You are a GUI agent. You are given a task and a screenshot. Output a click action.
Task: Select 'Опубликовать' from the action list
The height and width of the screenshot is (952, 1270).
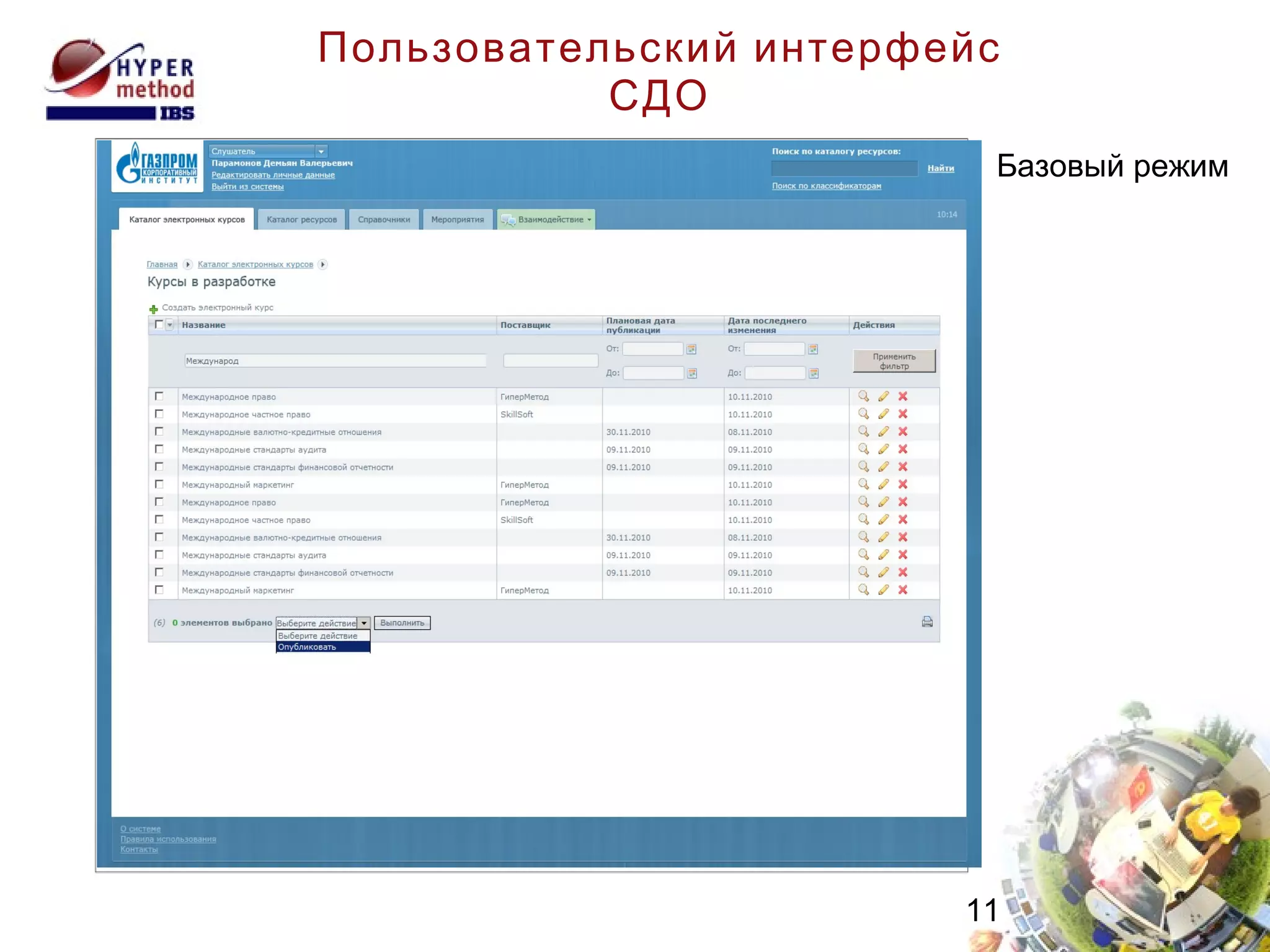[x=323, y=647]
